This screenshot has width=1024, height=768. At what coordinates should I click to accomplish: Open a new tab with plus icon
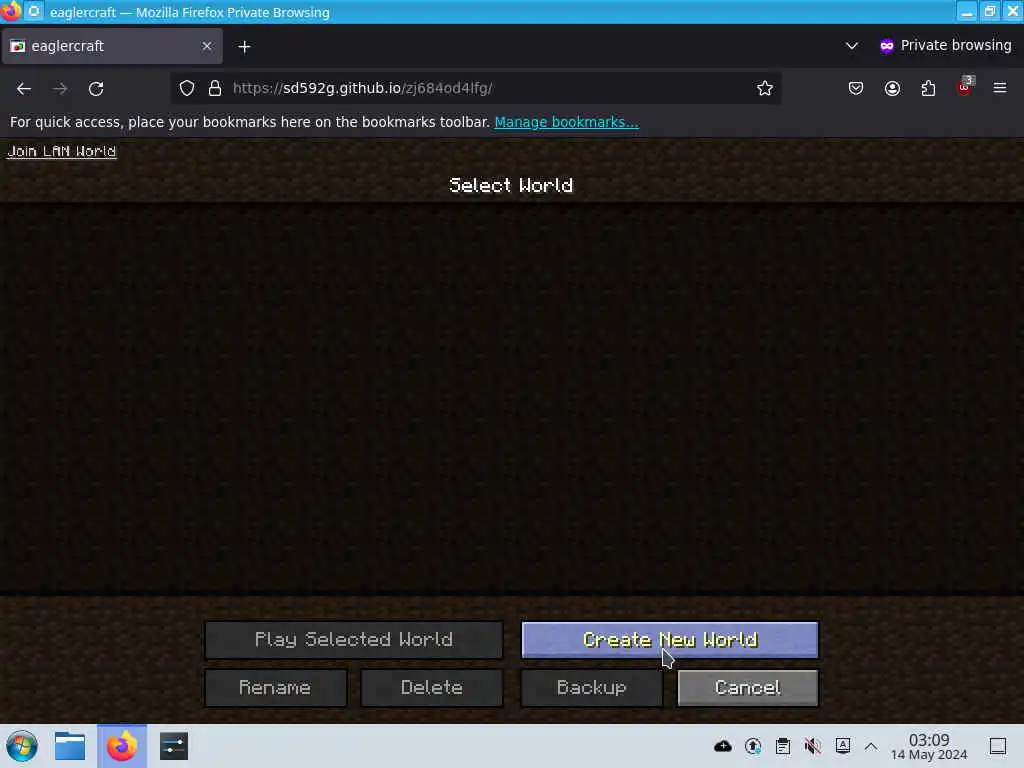click(x=244, y=46)
